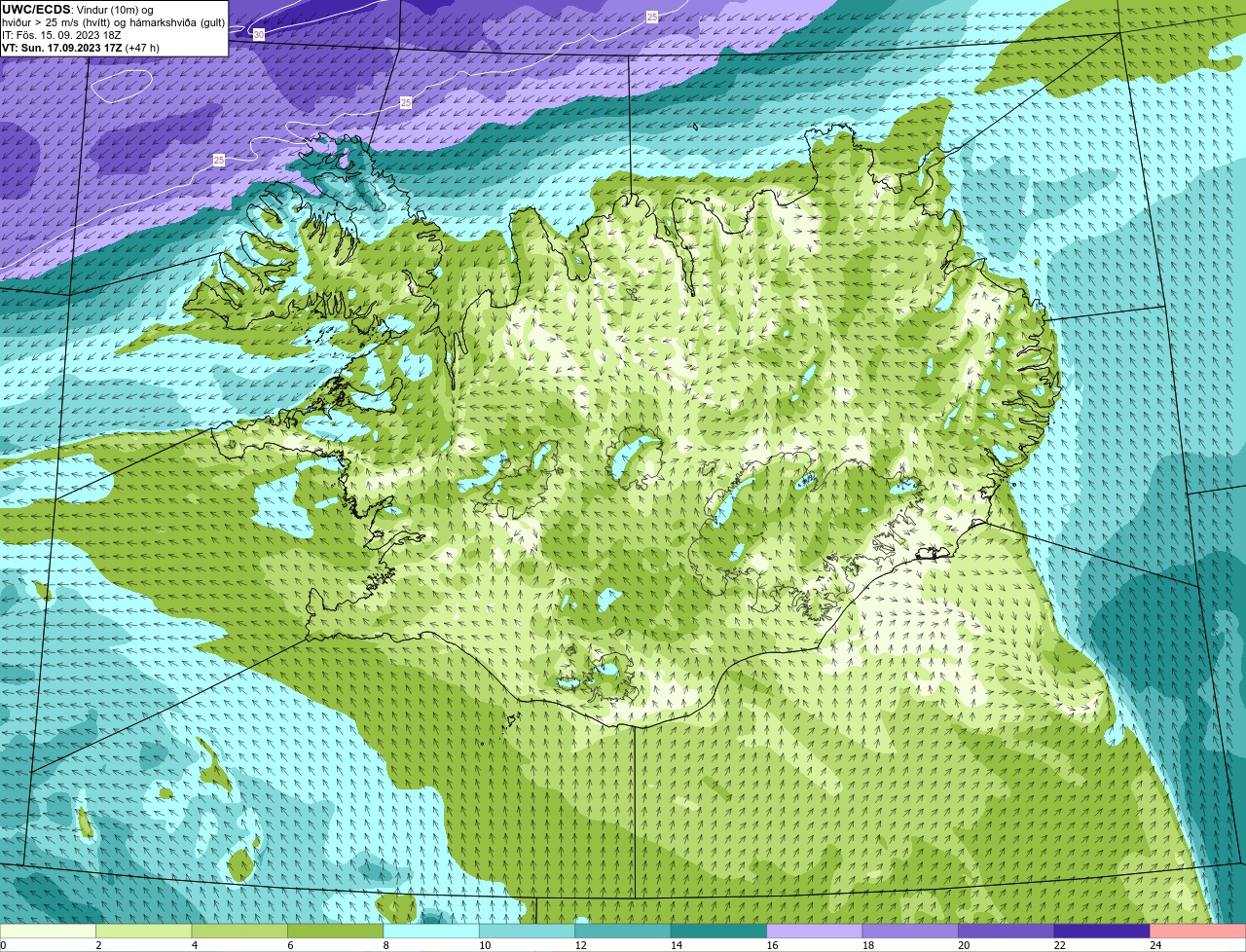Click the legend scale label "22"

click(x=1059, y=945)
